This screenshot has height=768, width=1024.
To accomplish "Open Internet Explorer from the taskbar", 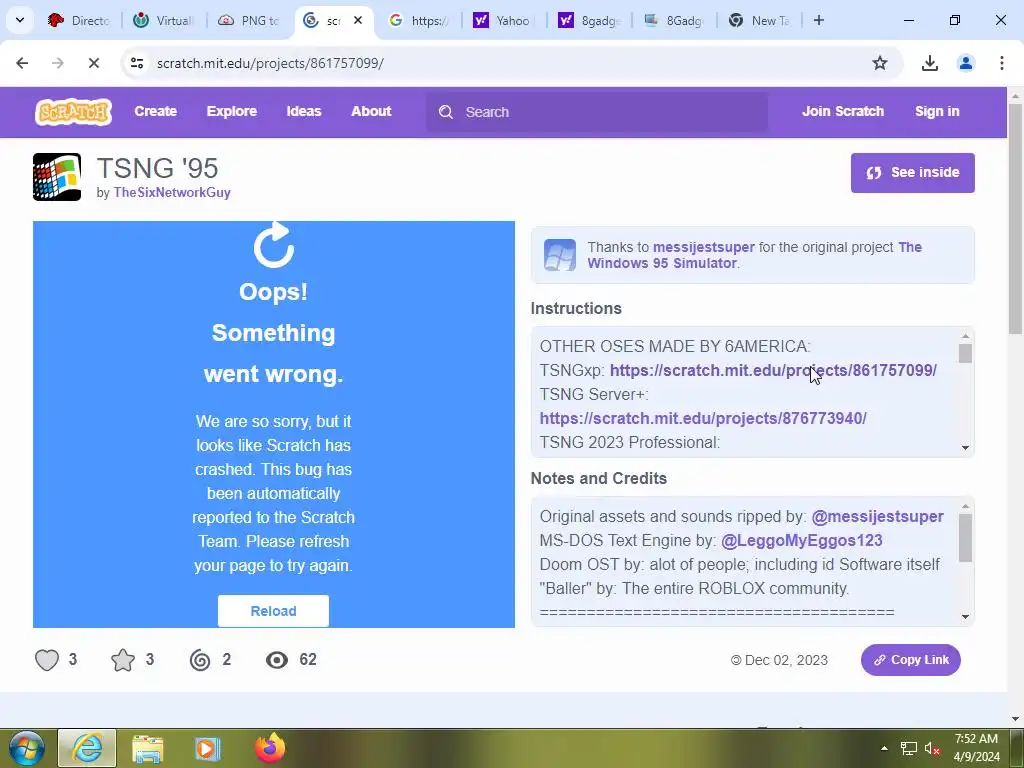I will 87,748.
